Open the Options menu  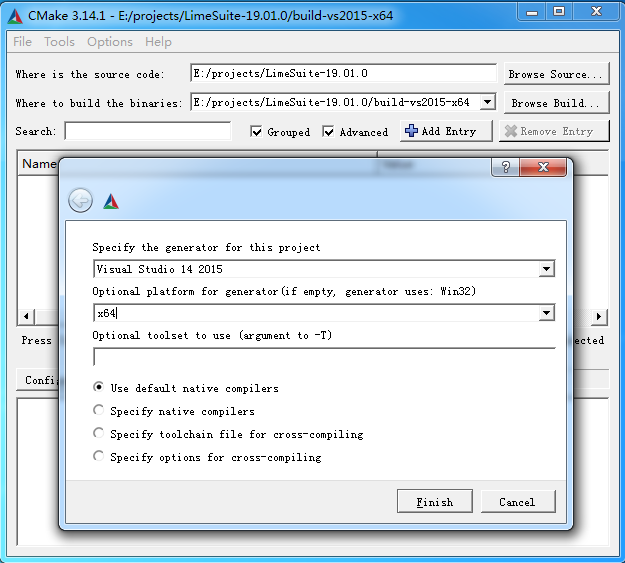click(110, 41)
